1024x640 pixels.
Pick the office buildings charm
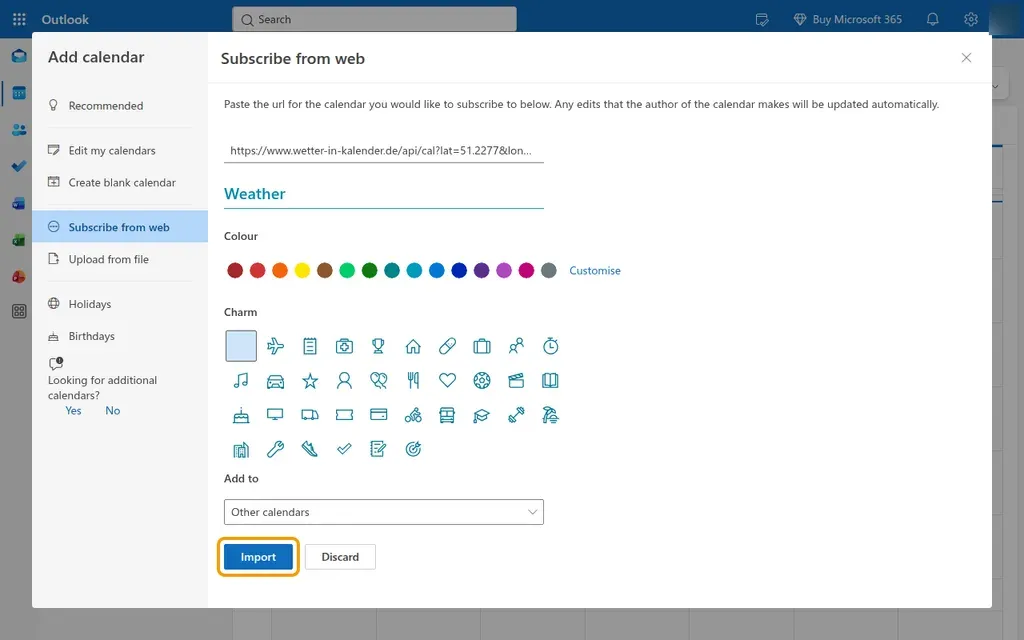point(241,449)
